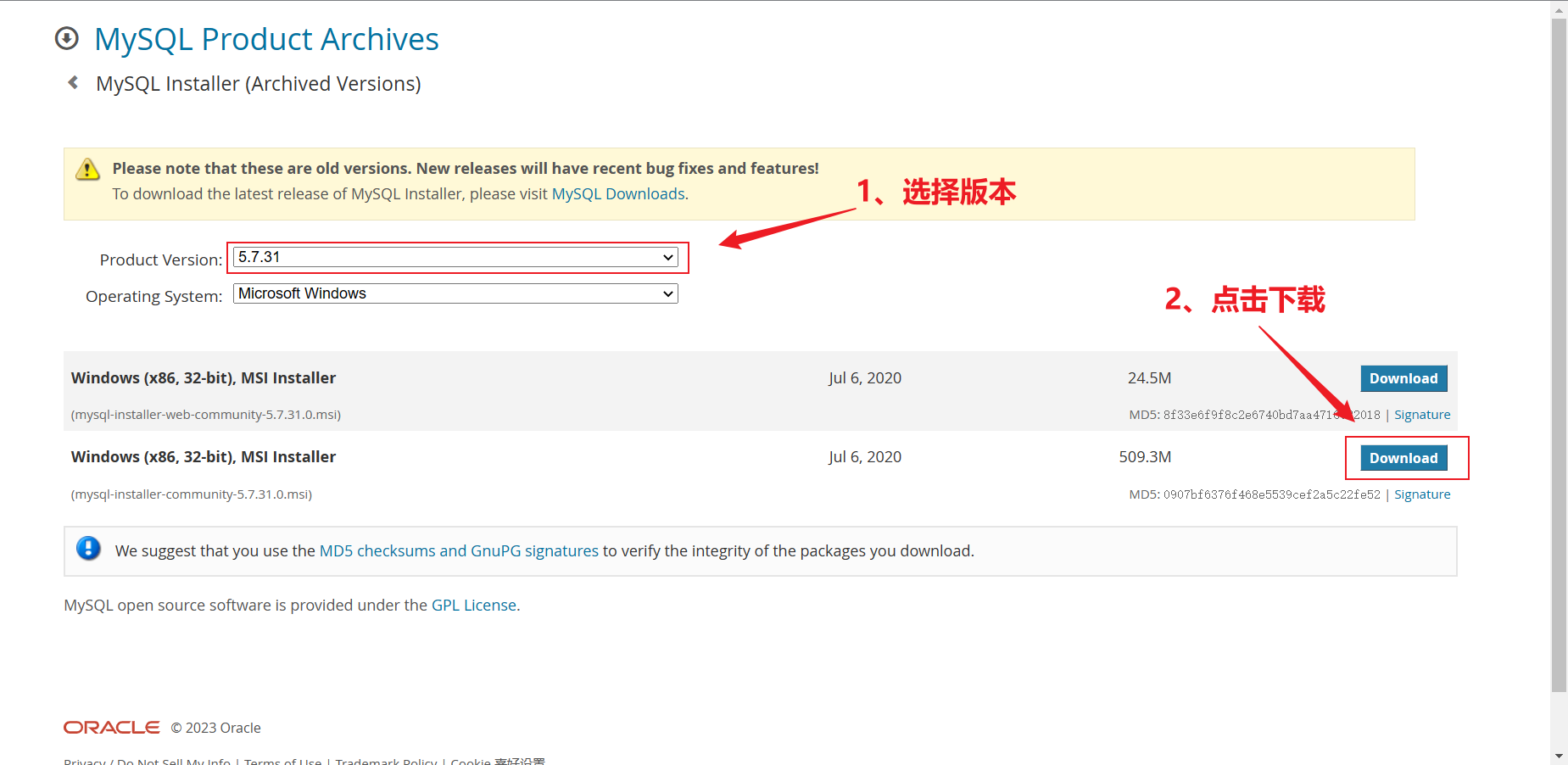Screen dimensions: 1568x765
Task: Open Signature link for mysql-installer-community-5.7.31.0.msi
Action: (x=1422, y=494)
